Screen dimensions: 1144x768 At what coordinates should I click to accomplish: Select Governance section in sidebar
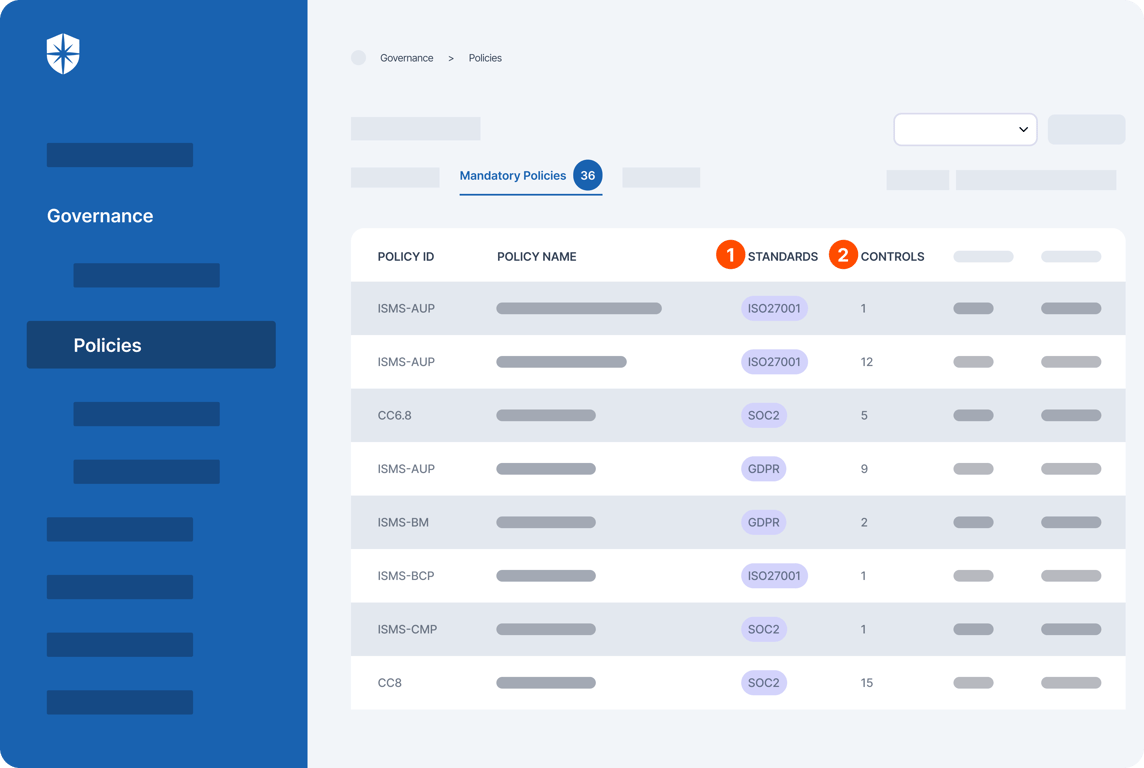click(100, 216)
